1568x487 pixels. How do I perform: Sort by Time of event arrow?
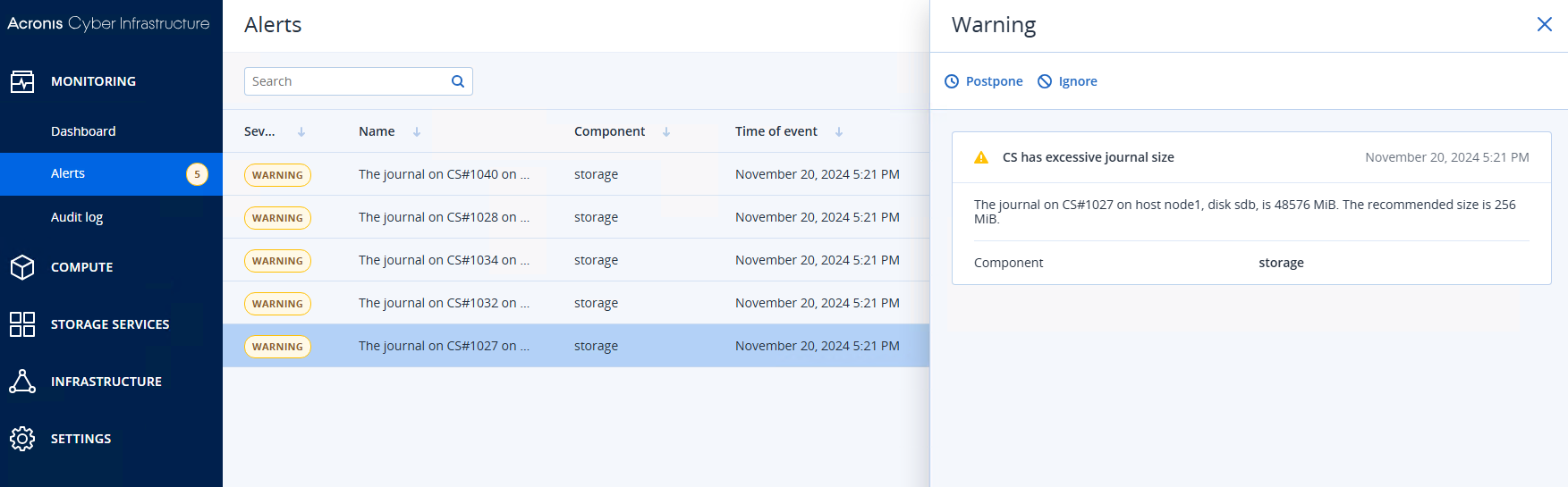coord(839,132)
